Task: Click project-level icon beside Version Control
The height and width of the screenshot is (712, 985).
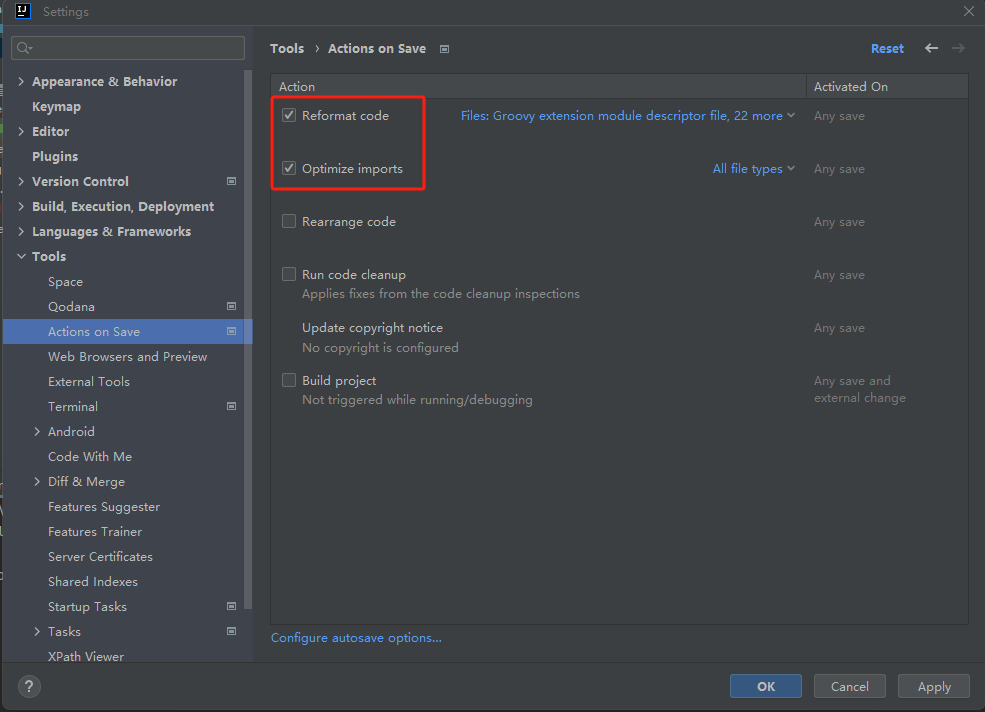Action: point(231,181)
